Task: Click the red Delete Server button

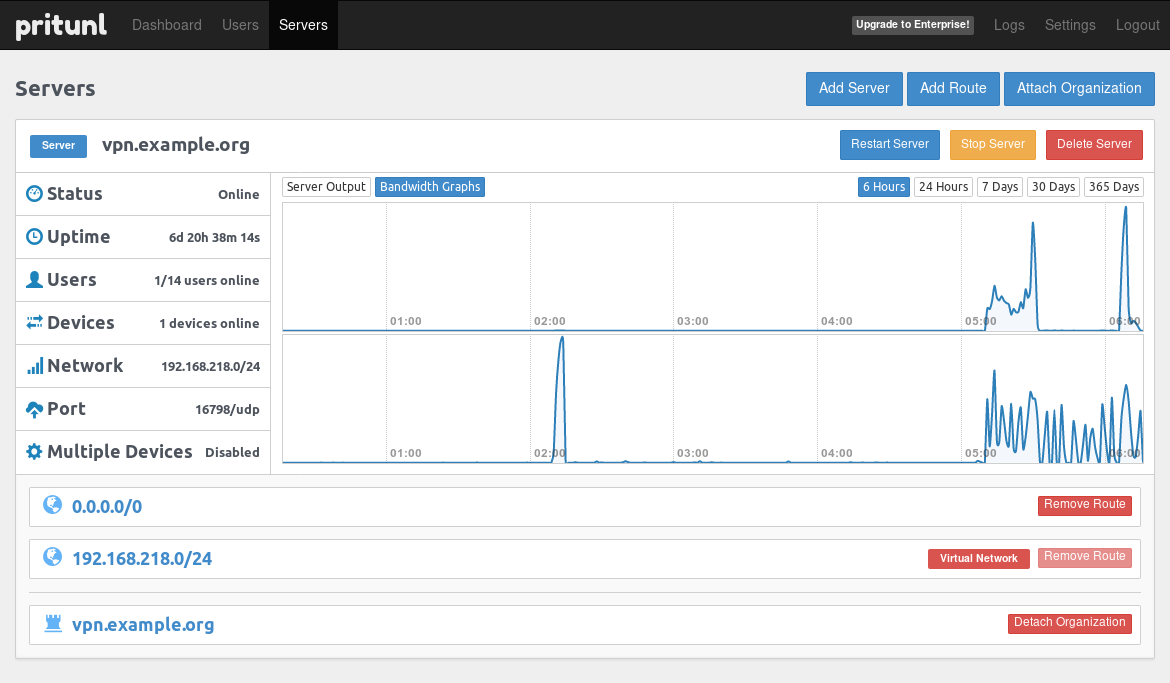Action: tap(1094, 145)
